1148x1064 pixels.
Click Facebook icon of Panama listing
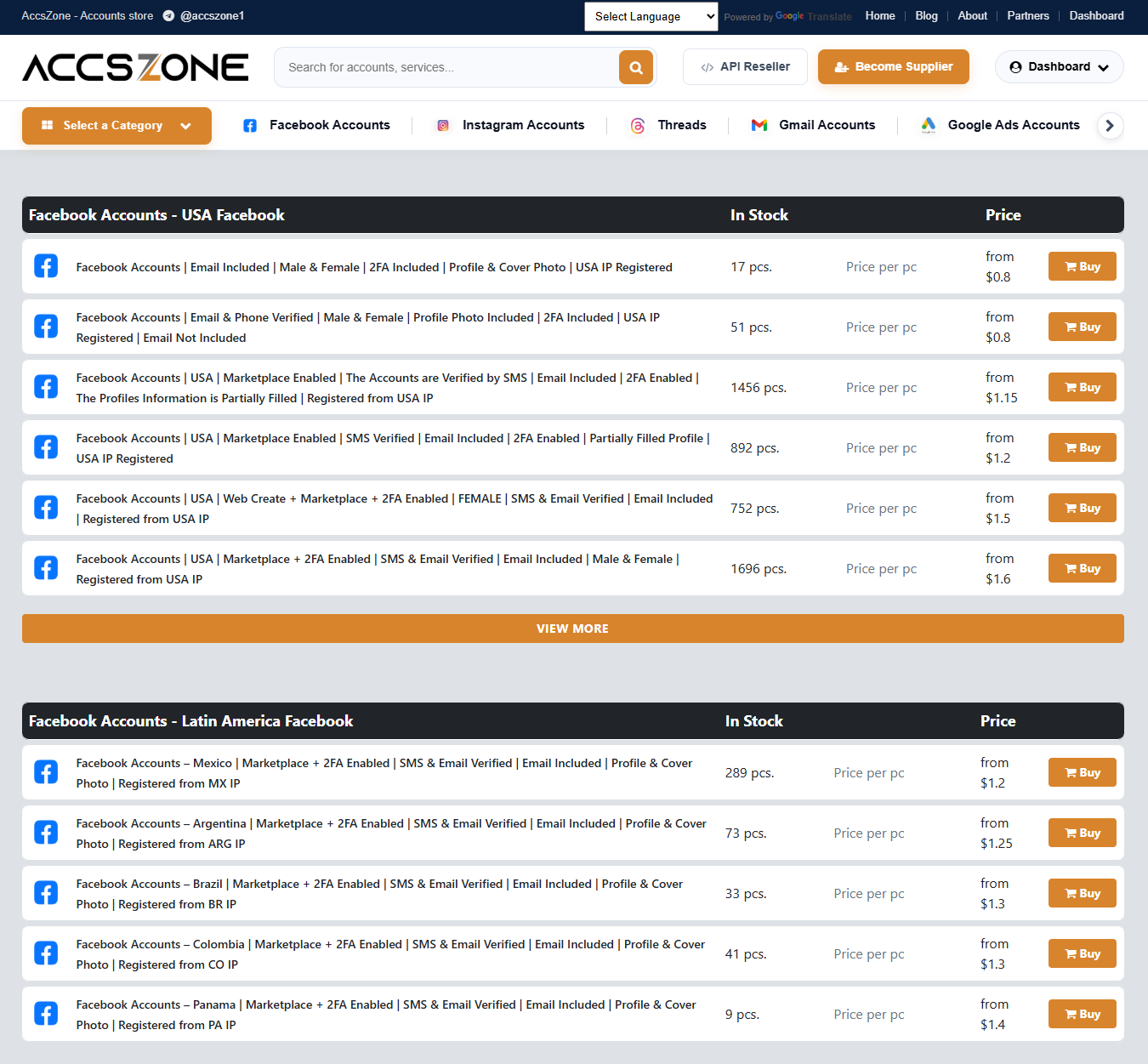(46, 1014)
